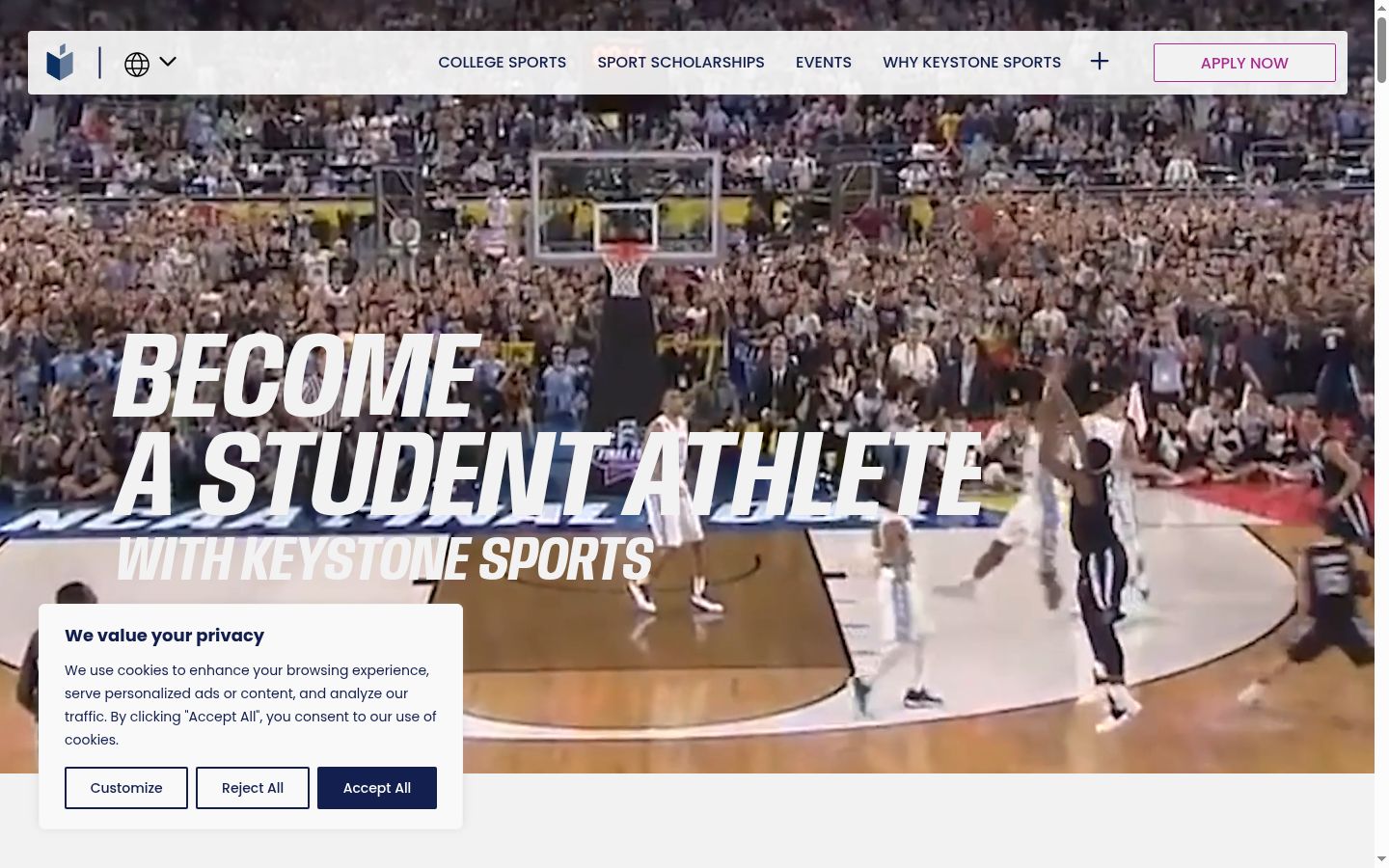1389x868 pixels.
Task: Open the globe language selector
Action: point(137,64)
